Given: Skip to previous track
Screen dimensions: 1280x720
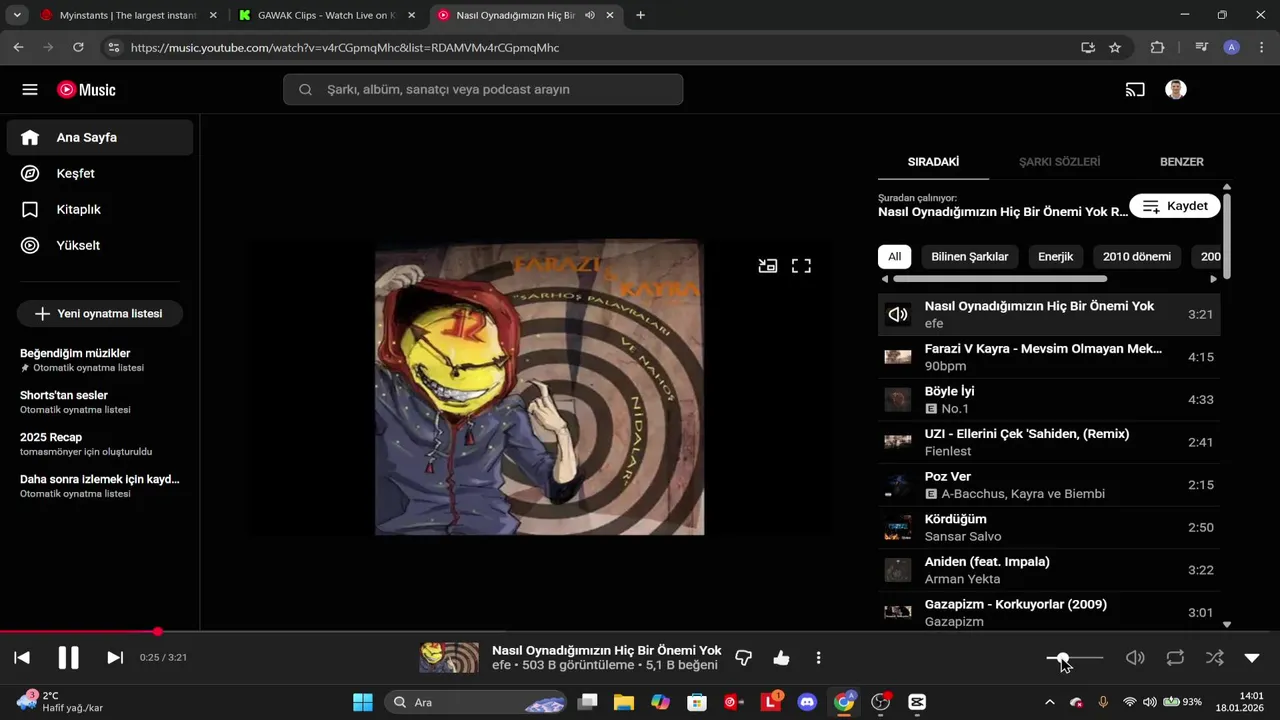Looking at the screenshot, I should (x=22, y=658).
